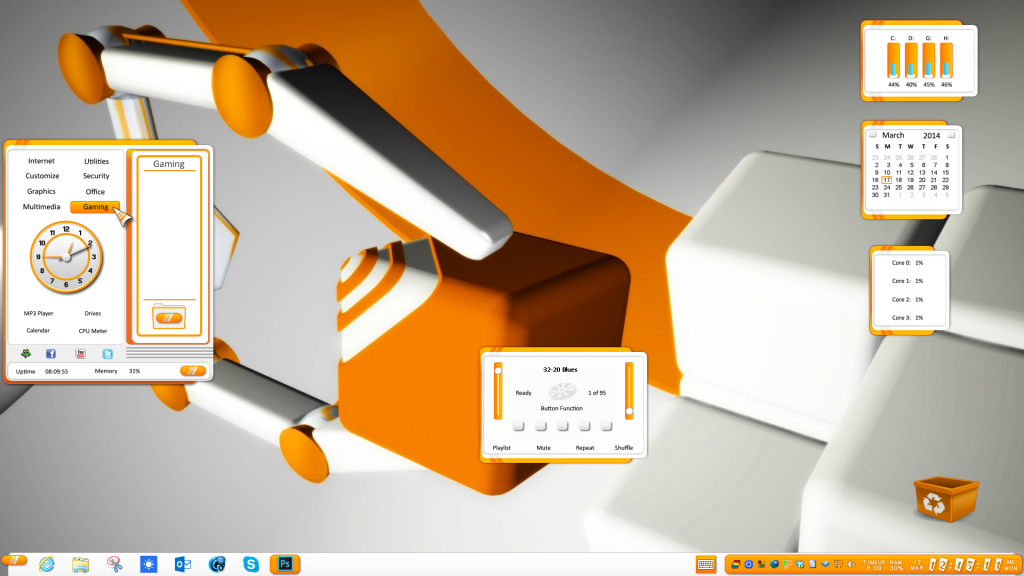Open the folder icon in Gaming panel
The image size is (1024, 576).
tap(168, 317)
